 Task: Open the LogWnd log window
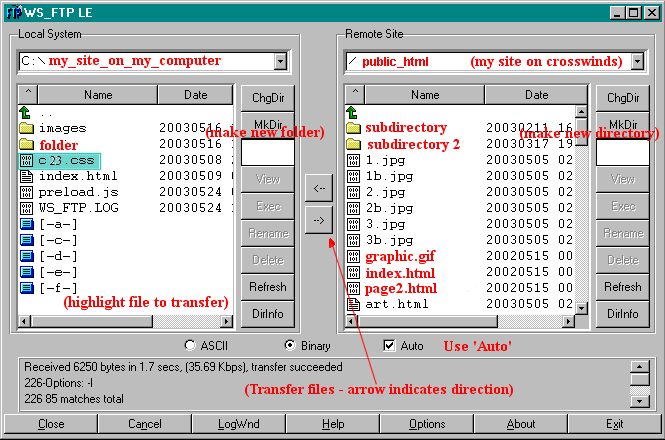pyautogui.click(x=239, y=424)
